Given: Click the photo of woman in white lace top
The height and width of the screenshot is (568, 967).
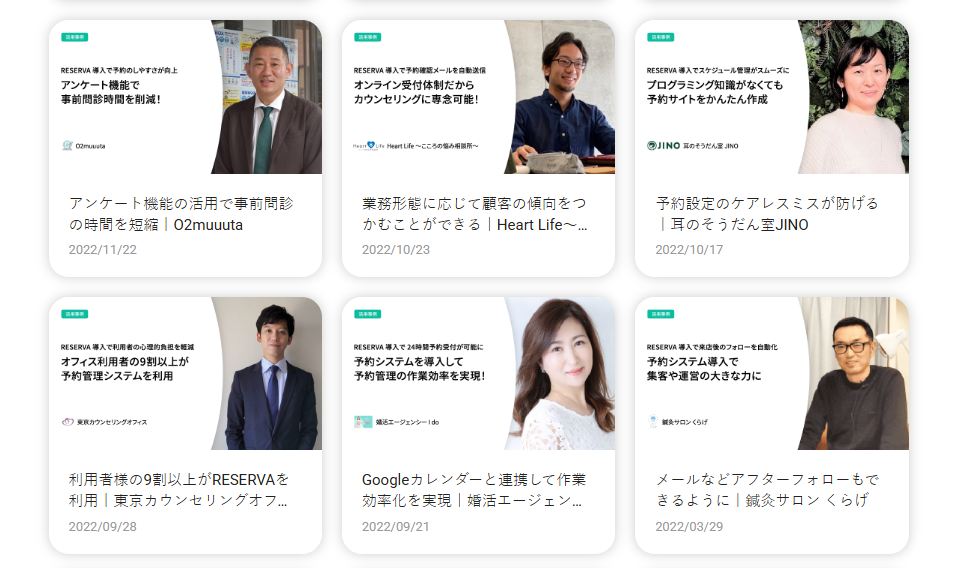Looking at the screenshot, I should pos(560,374).
